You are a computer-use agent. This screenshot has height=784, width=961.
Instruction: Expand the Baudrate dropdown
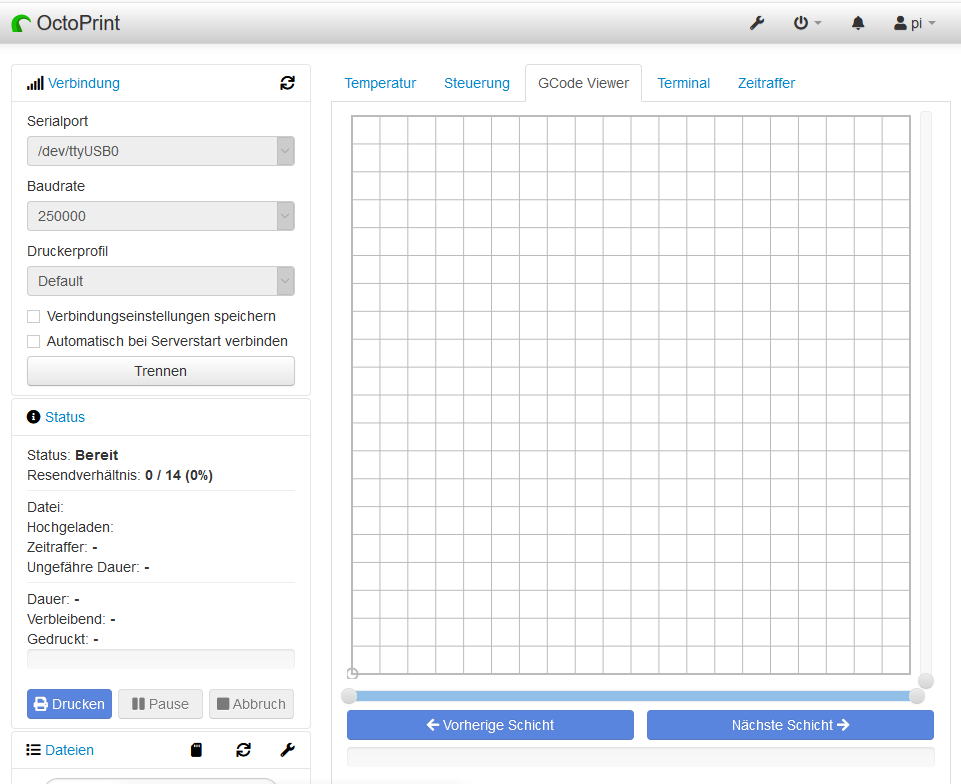point(161,216)
